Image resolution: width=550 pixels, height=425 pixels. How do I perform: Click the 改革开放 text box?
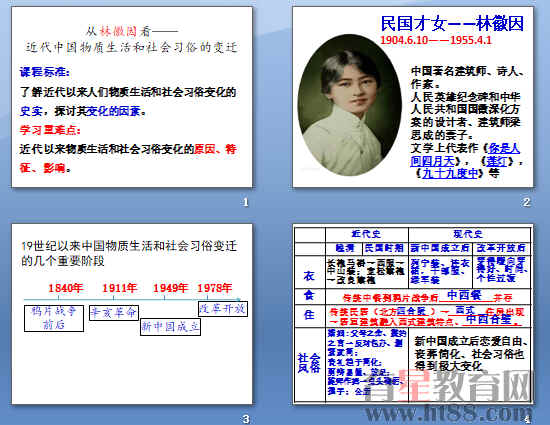pos(223,309)
